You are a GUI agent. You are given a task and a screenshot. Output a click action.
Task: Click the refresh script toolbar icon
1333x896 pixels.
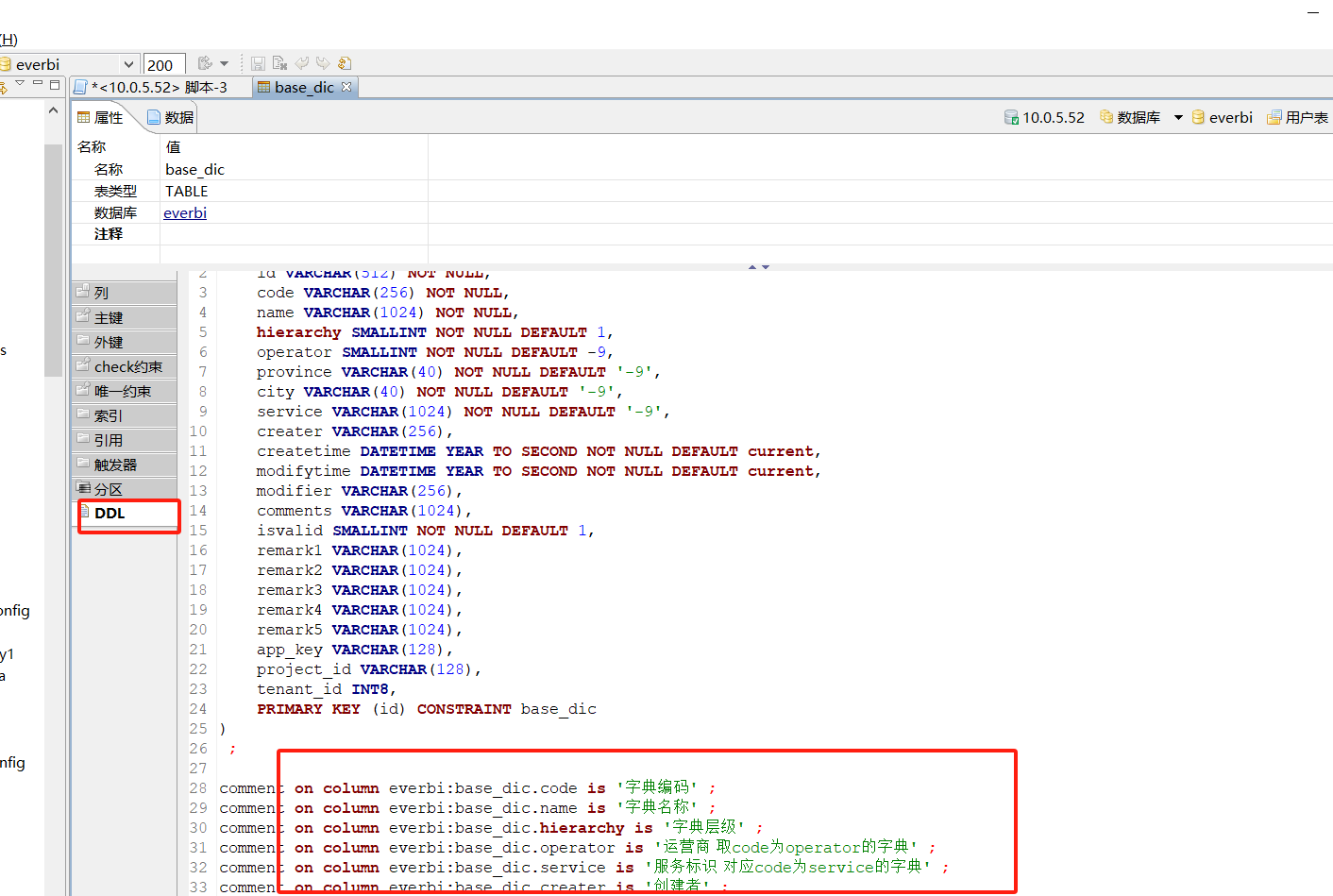(345, 63)
